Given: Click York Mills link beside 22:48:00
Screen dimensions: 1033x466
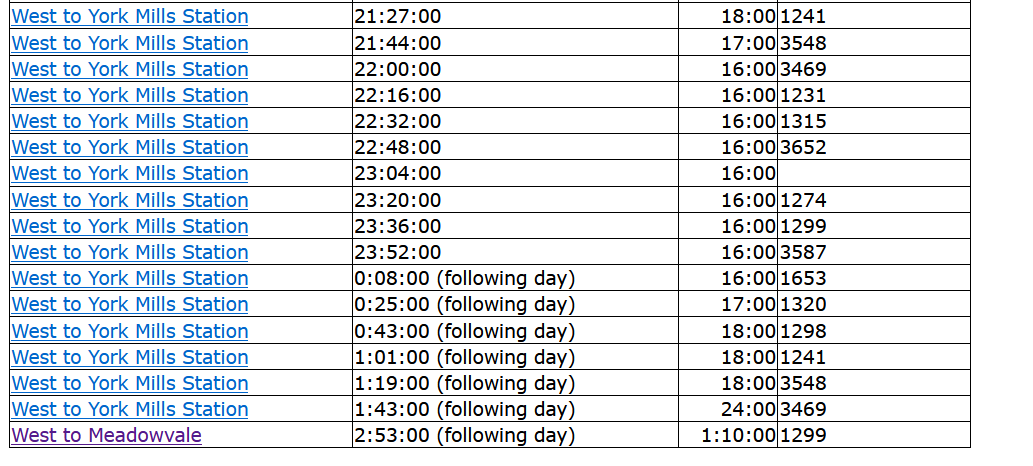Looking at the screenshot, I should [x=129, y=147].
